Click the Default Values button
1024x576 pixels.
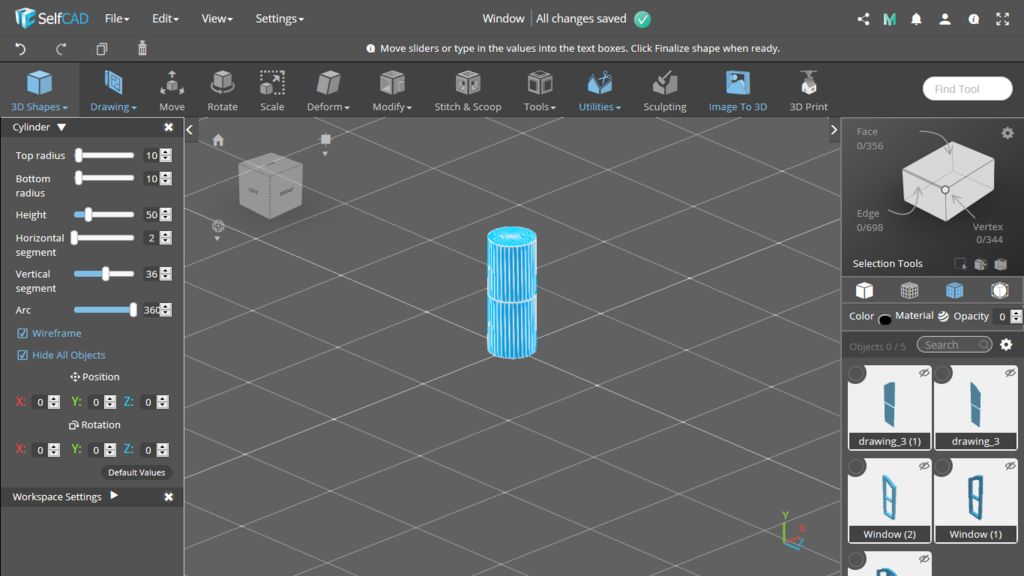coord(137,472)
